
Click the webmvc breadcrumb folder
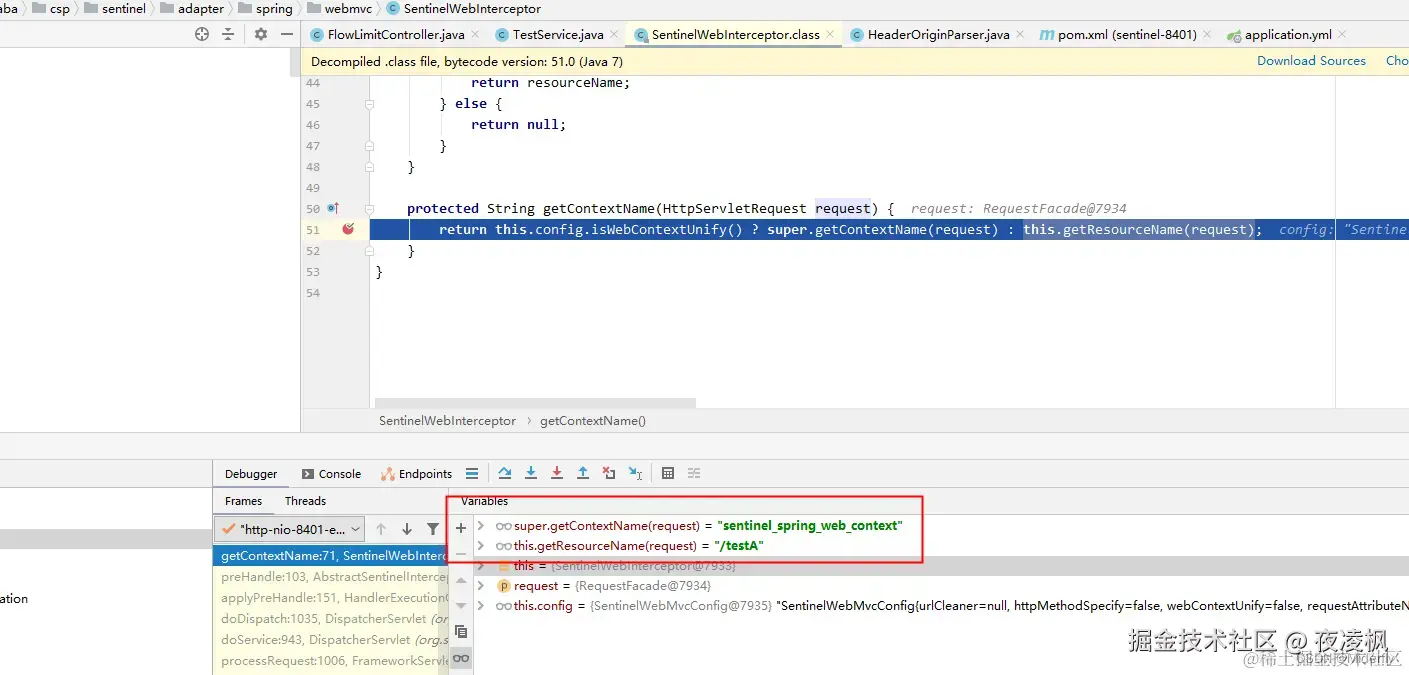(x=338, y=8)
